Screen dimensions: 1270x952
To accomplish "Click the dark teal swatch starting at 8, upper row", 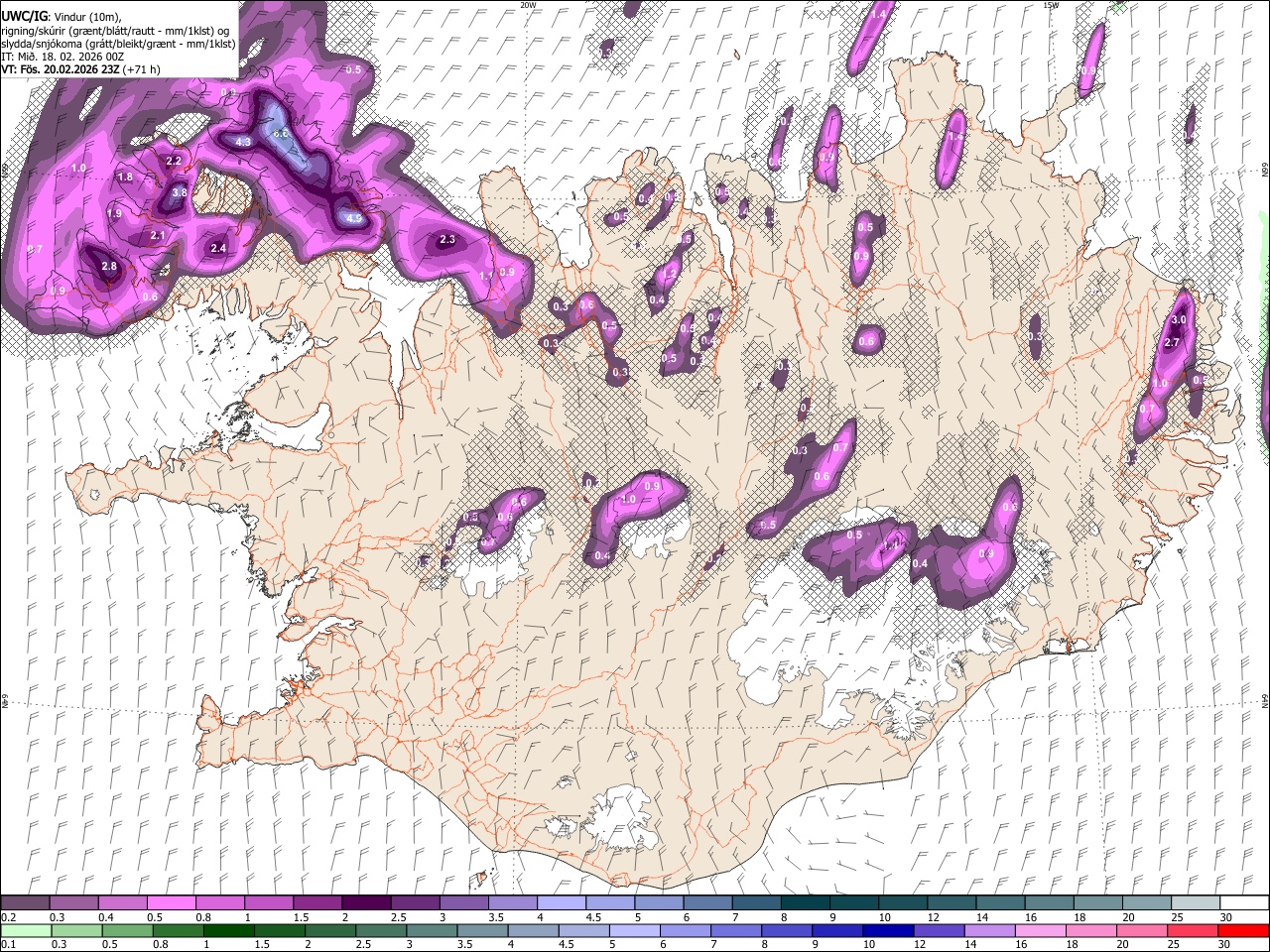I will [x=805, y=903].
